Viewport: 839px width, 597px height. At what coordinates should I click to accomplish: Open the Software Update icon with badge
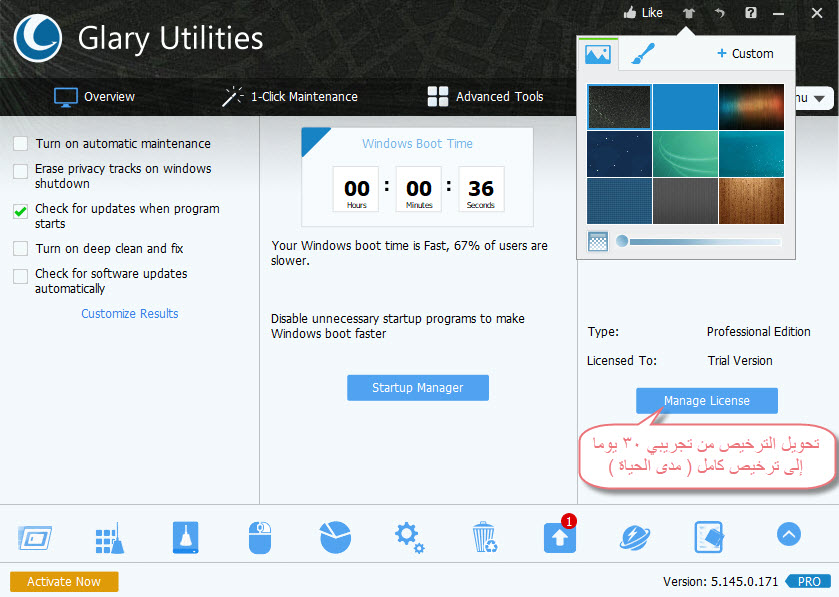coord(560,535)
